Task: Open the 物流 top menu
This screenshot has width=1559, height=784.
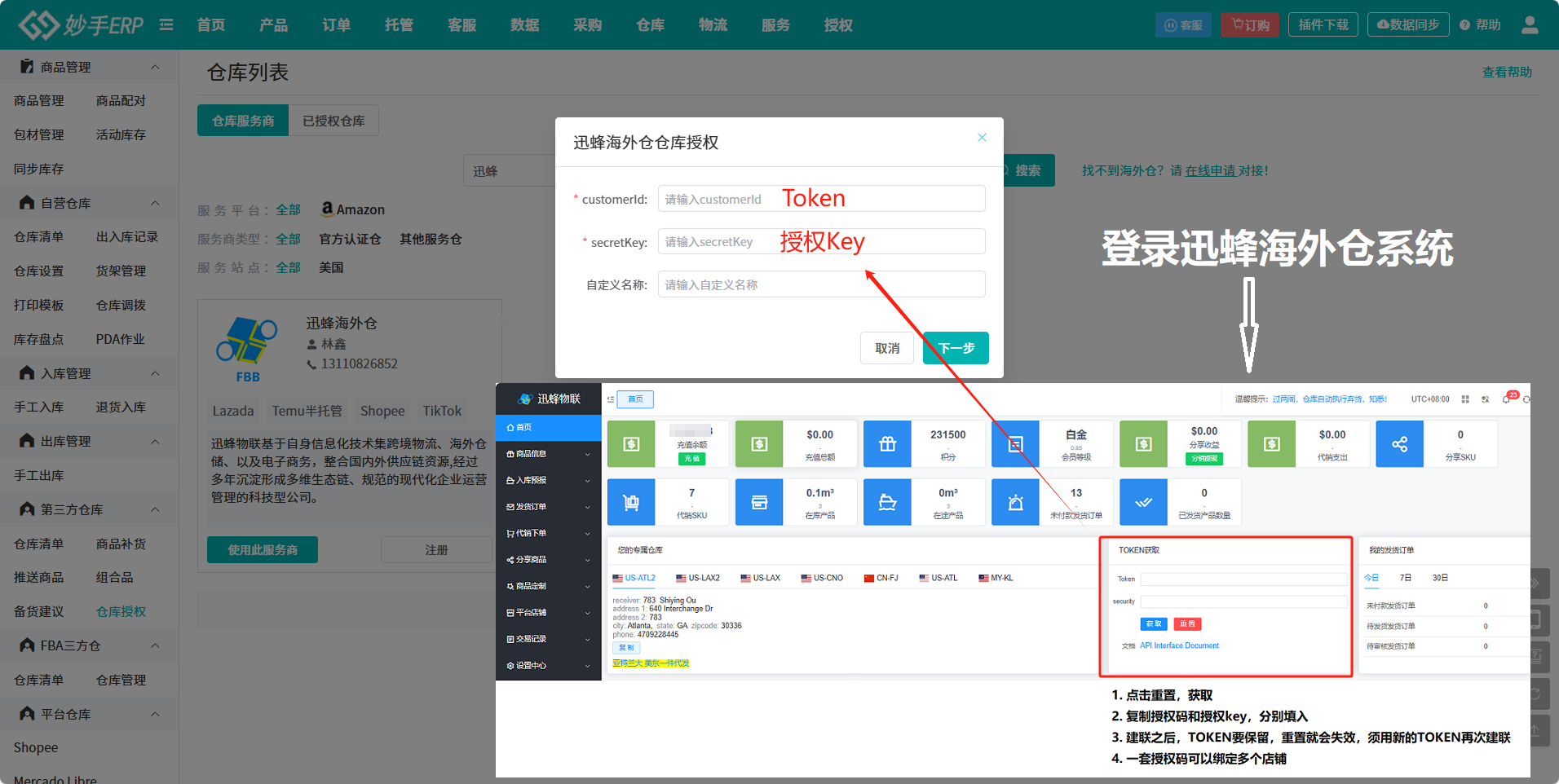Action: tap(713, 25)
